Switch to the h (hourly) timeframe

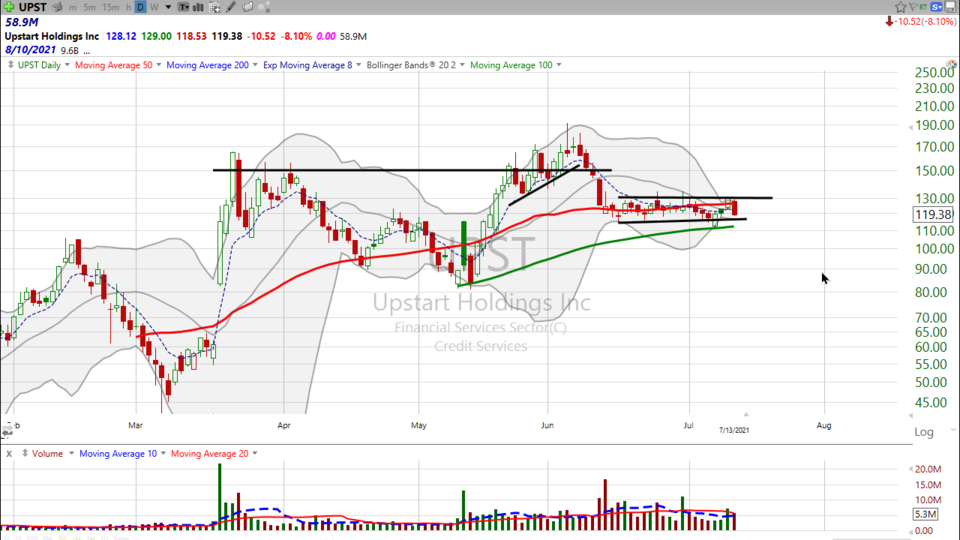click(129, 7)
